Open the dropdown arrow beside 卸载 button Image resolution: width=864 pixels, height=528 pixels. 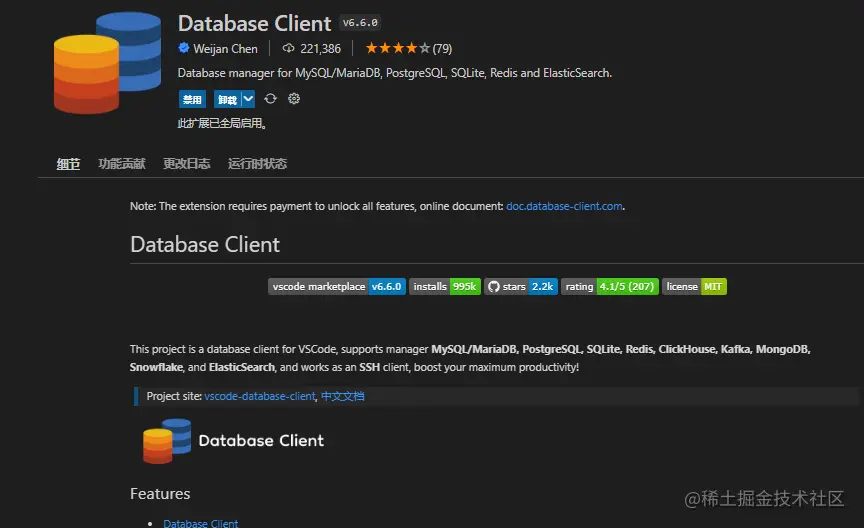[x=248, y=99]
